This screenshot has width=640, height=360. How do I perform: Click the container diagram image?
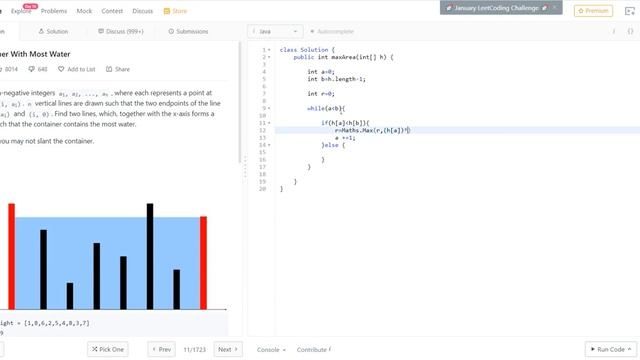point(113,256)
